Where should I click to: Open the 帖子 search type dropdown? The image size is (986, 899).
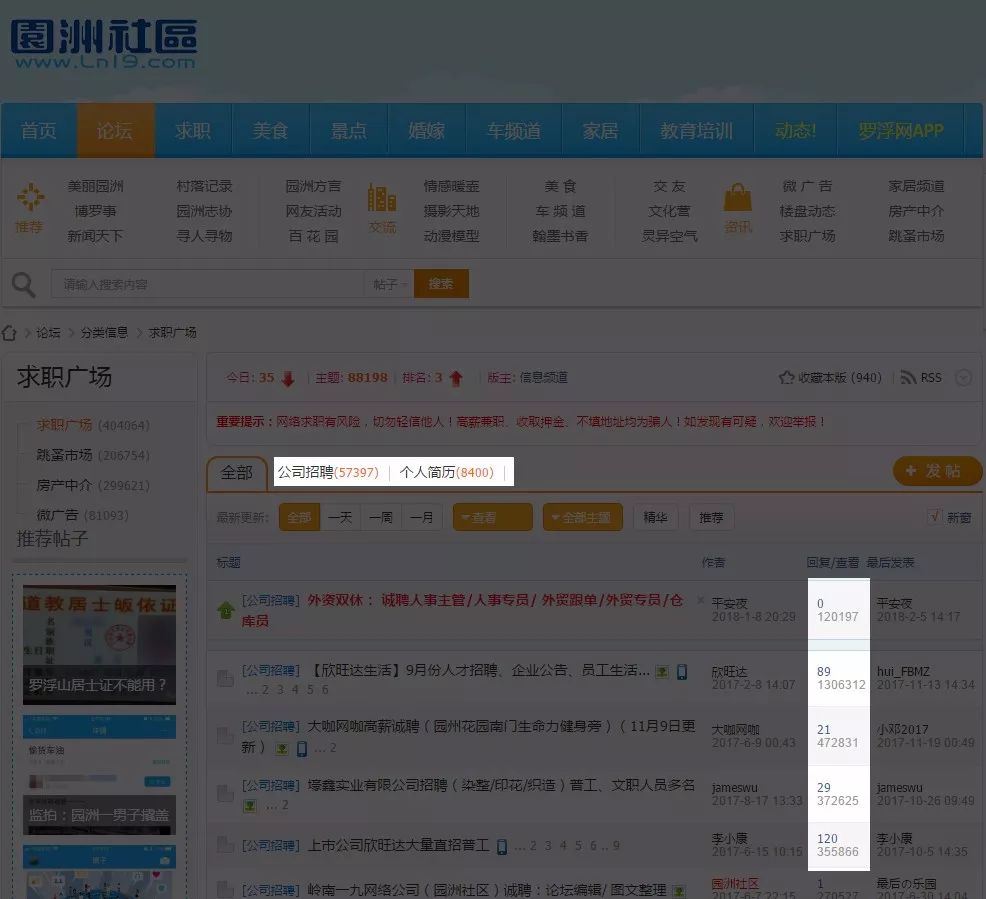click(389, 284)
